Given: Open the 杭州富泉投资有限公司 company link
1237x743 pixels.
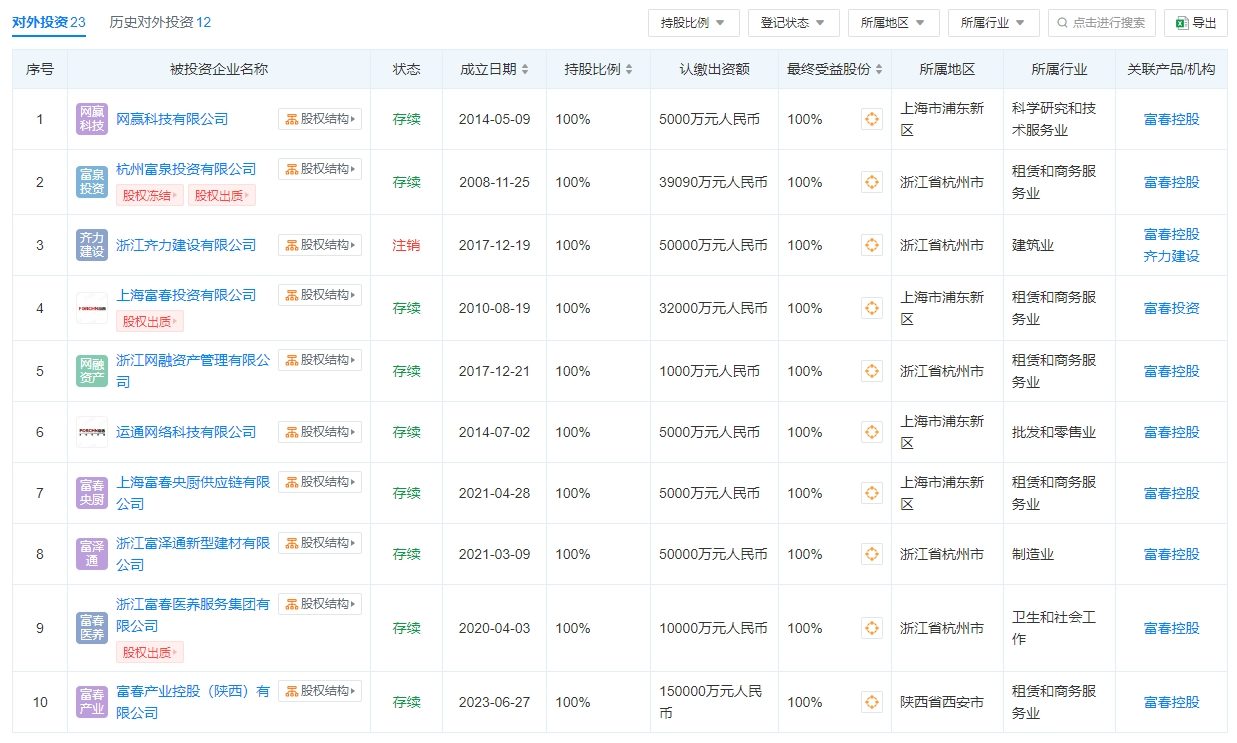Looking at the screenshot, I should pyautogui.click(x=186, y=169).
